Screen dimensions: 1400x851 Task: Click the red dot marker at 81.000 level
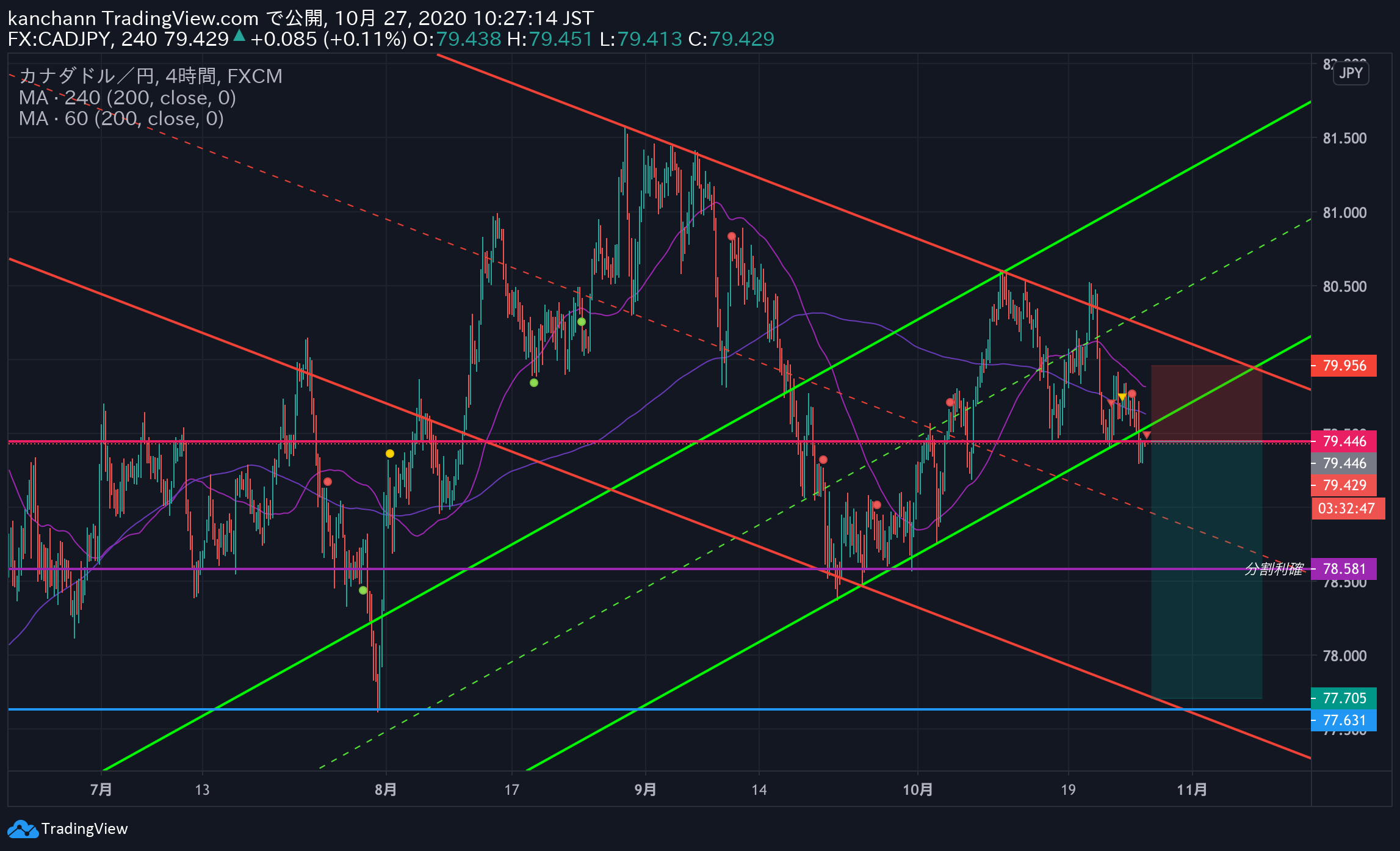click(731, 236)
